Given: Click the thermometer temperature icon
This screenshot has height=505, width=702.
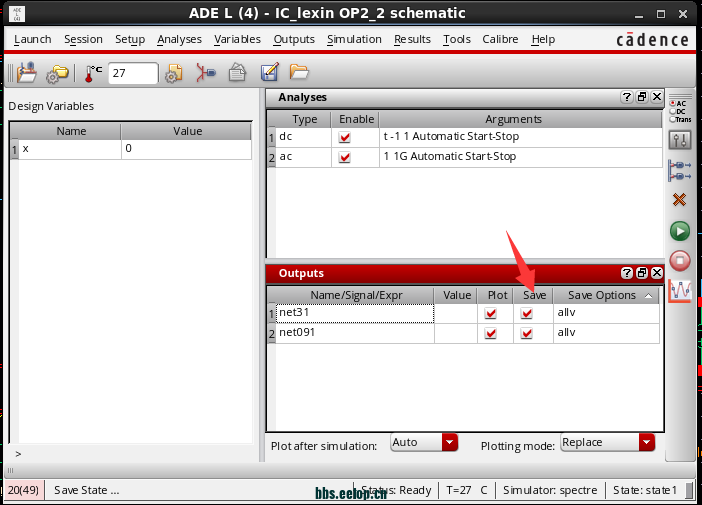Looking at the screenshot, I should click(x=93, y=73).
